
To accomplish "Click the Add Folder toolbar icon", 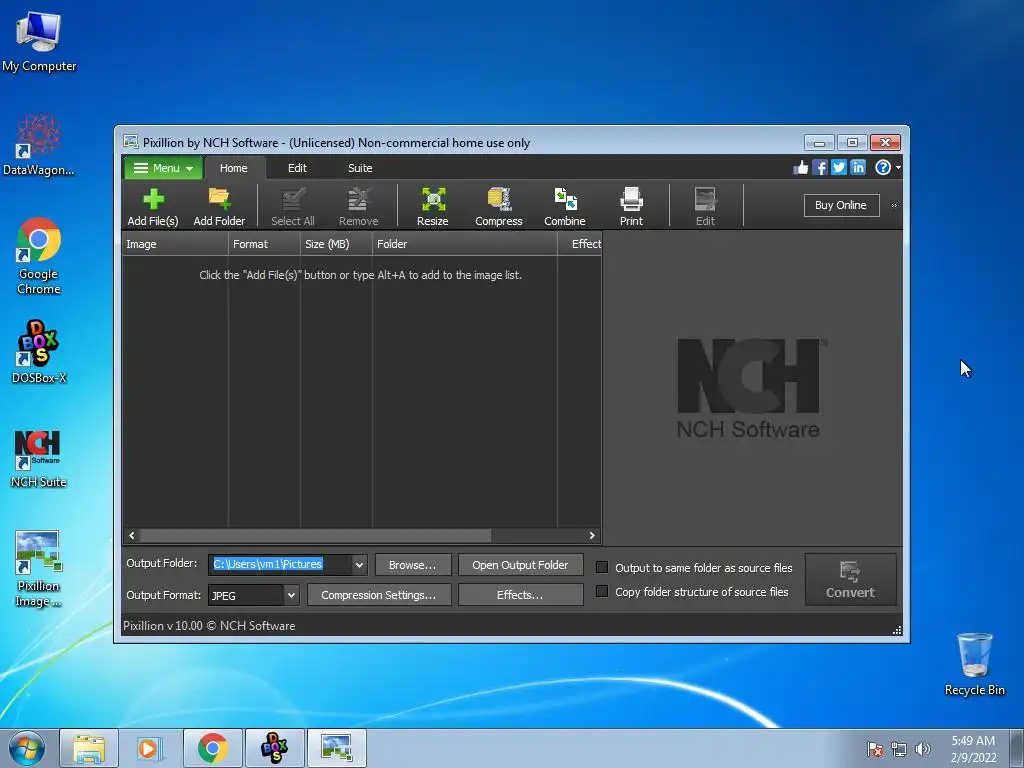I will coord(219,206).
